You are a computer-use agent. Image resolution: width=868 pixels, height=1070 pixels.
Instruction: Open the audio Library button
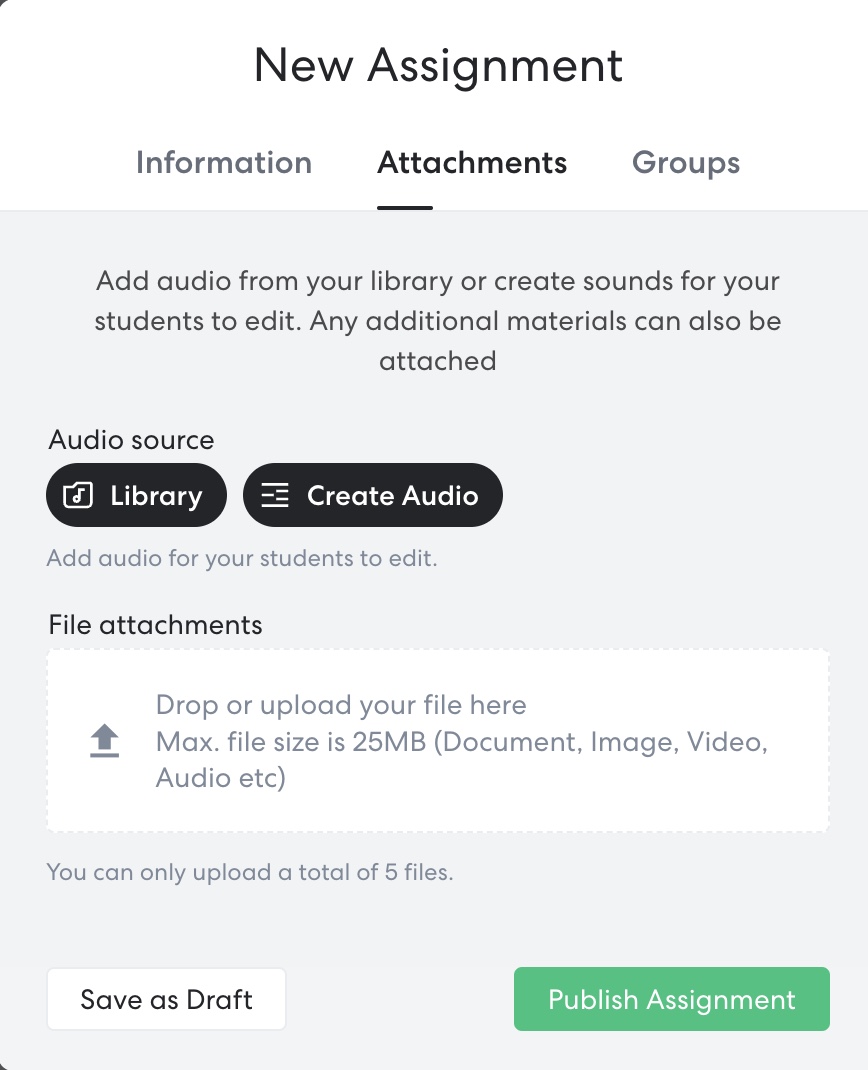click(136, 495)
